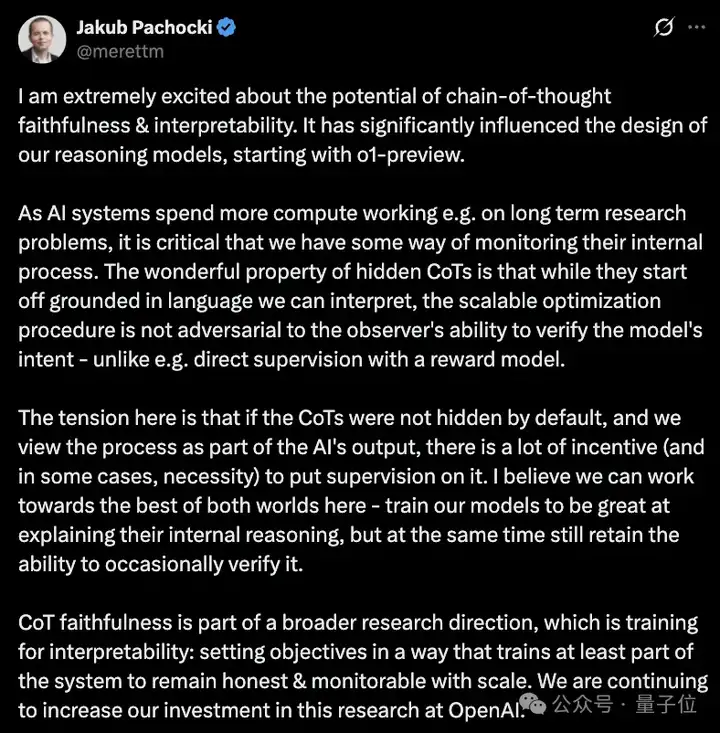Open the three-dot more options menu
This screenshot has height=733, width=720.
696,27
